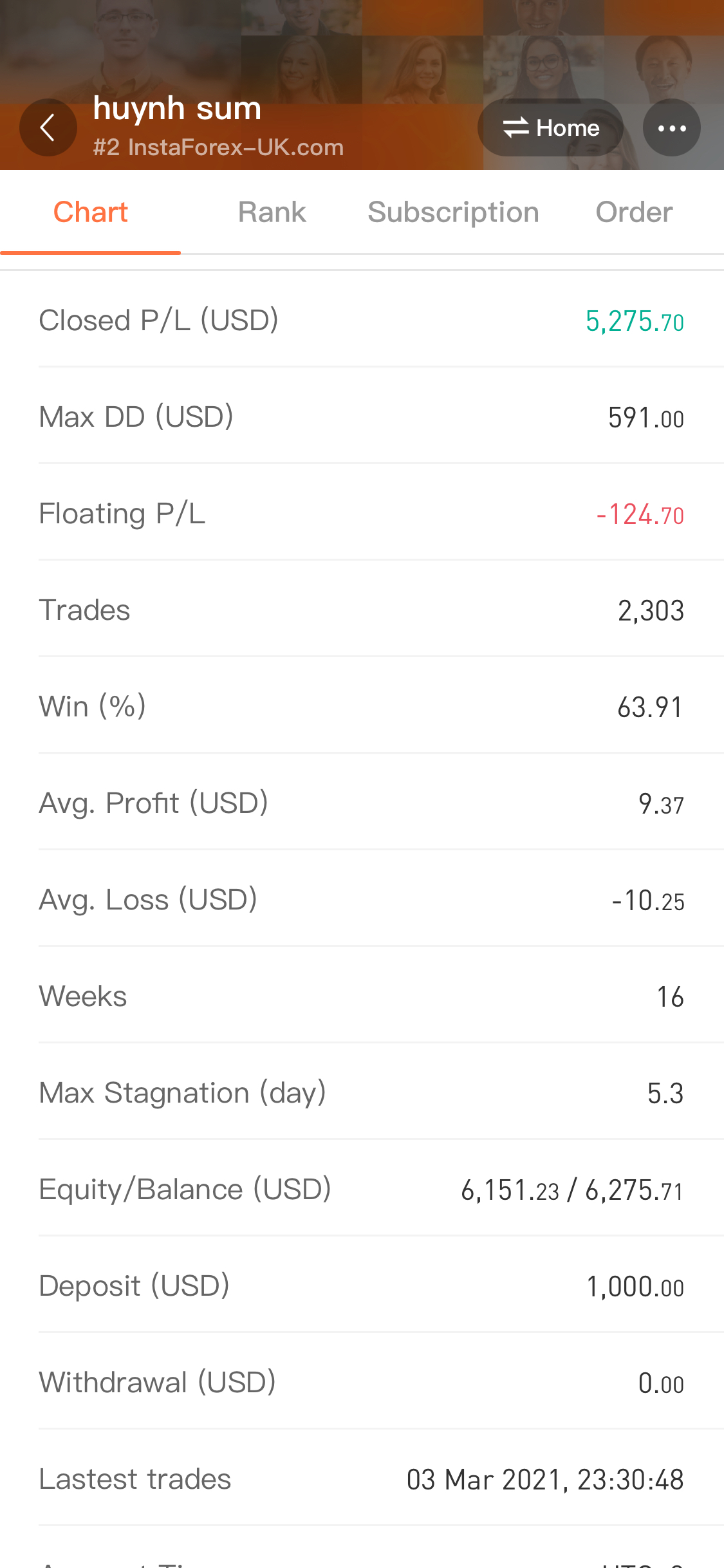Select the Trades row showing 2,303
This screenshot has width=724, height=1568.
coord(381,609)
